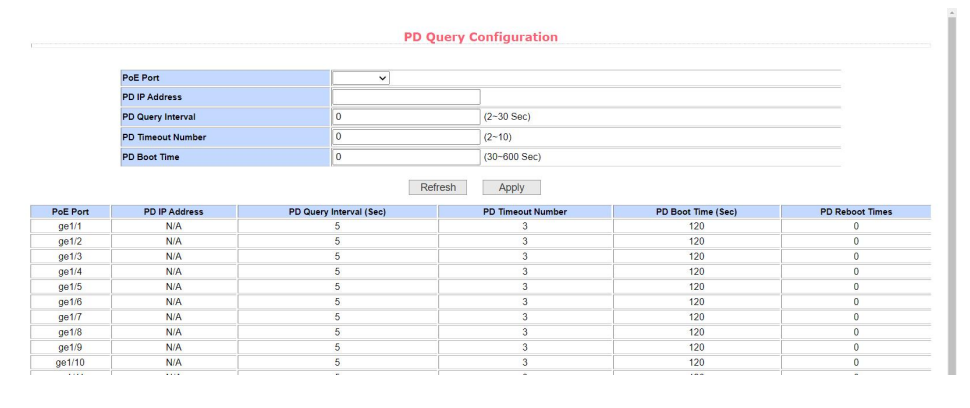Click boot time 120 in ge1/9 row
Screen dimensions: 970x408
tap(697, 347)
